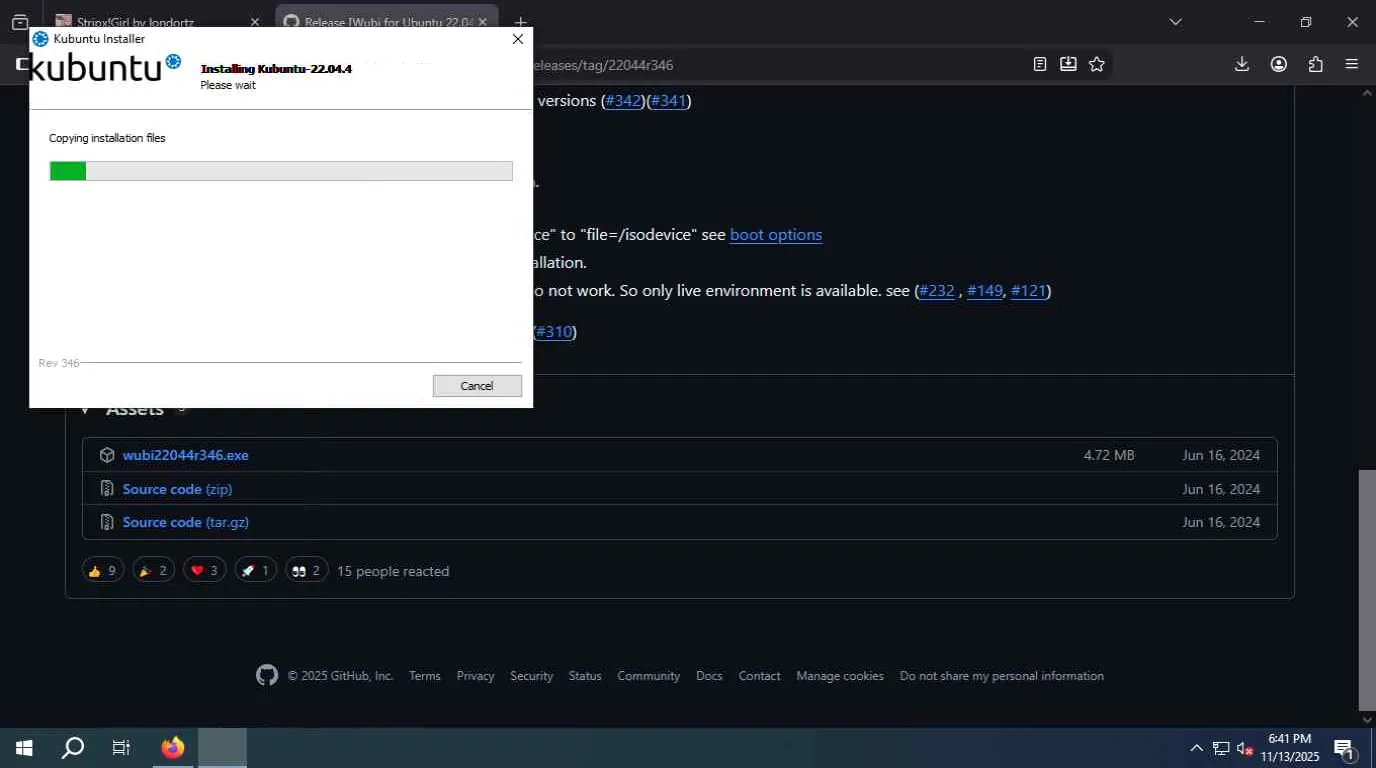The width and height of the screenshot is (1376, 768).
Task: Open the Windows notification center
Action: [x=1344, y=748]
